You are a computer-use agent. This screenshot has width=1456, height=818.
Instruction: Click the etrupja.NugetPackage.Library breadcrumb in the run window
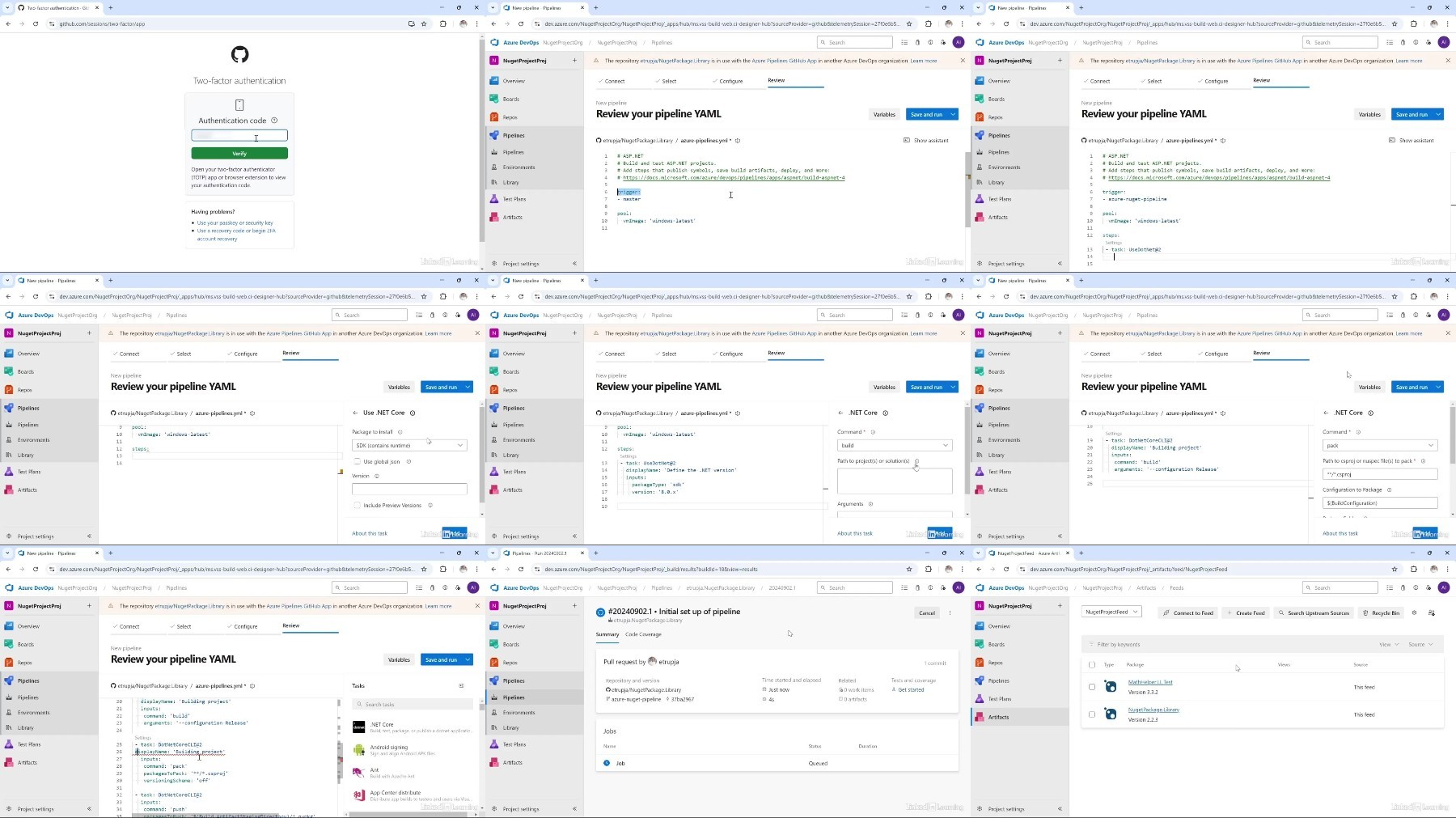722,588
